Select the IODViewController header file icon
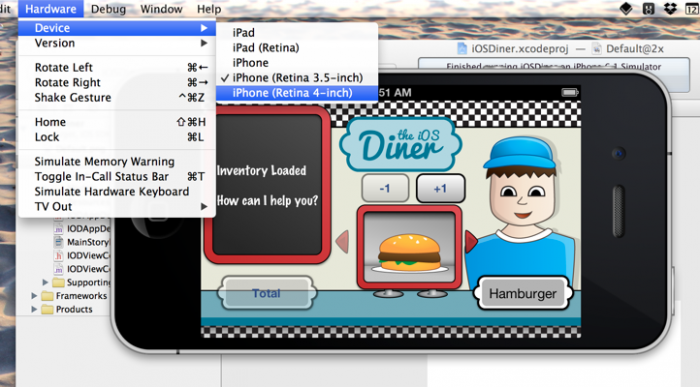700x387 pixels. pyautogui.click(x=58, y=256)
